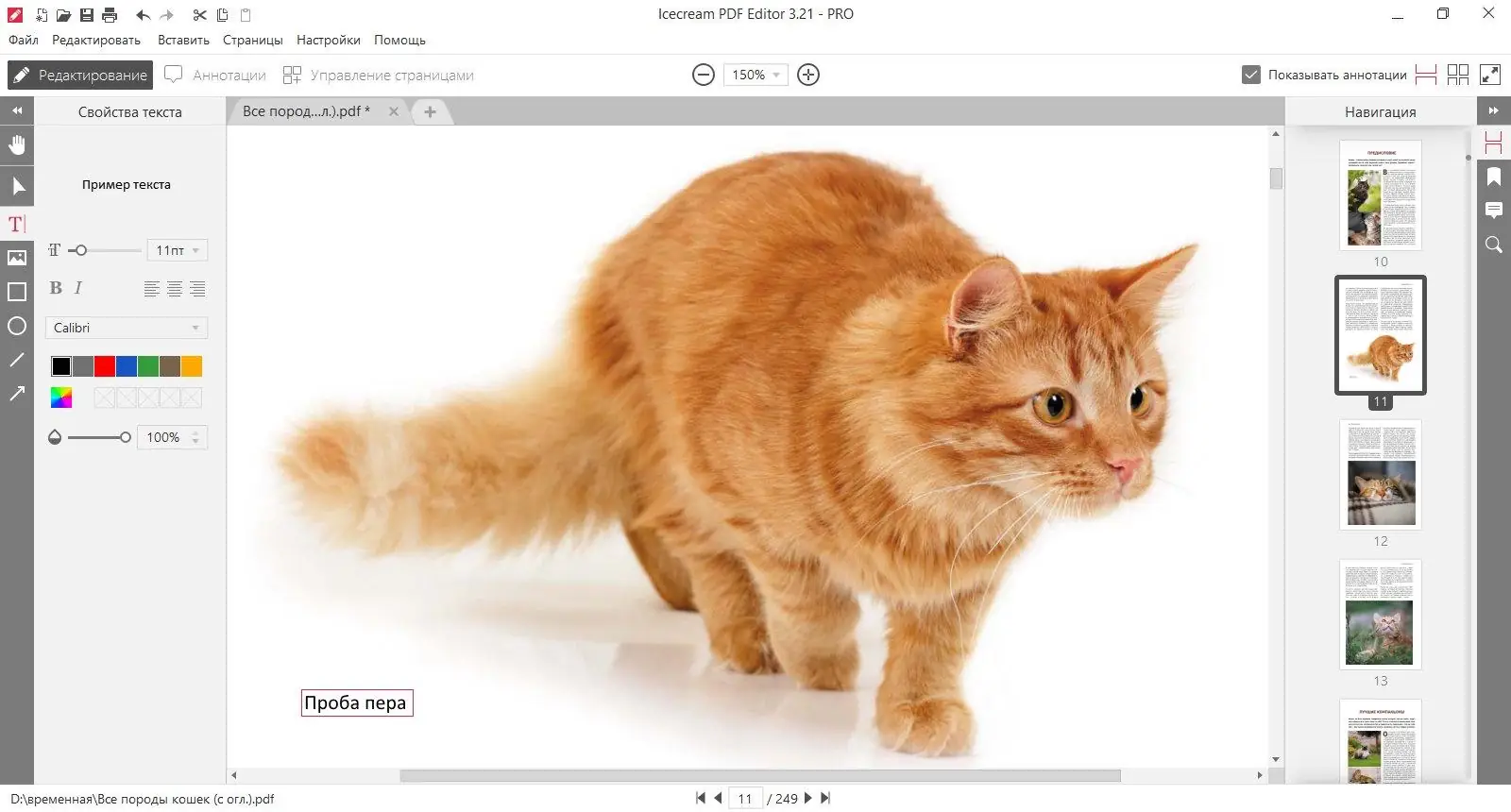1511x812 pixels.
Task: Select the insert Image tool
Action: point(17,258)
